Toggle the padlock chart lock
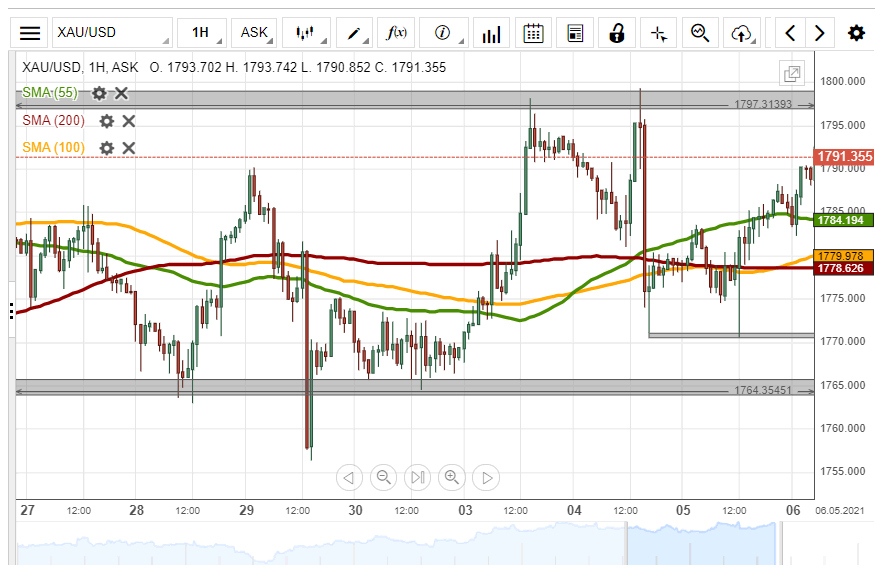 coord(617,33)
